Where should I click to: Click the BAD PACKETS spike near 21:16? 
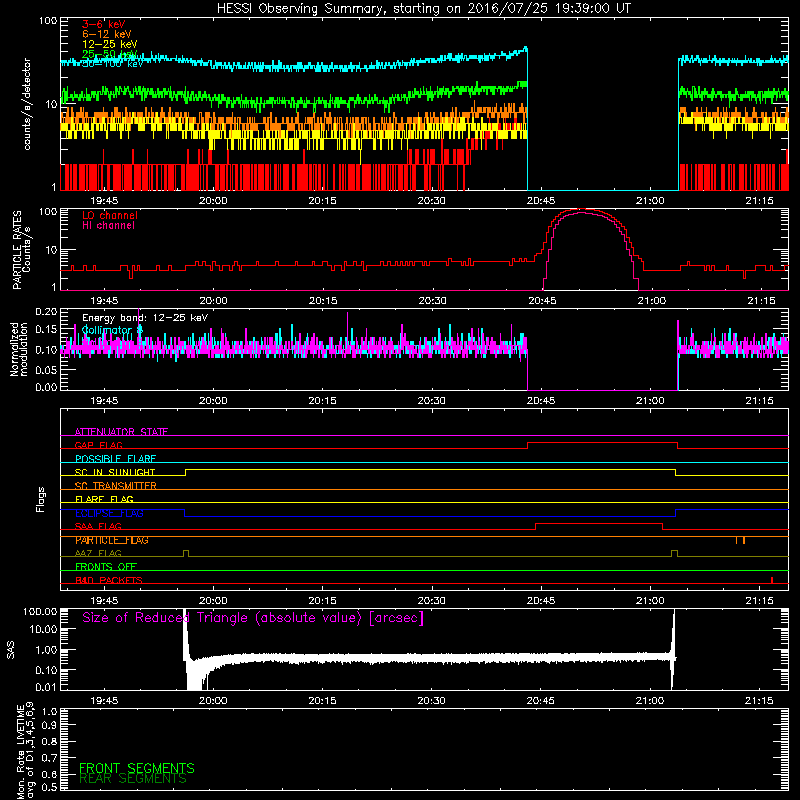point(772,580)
